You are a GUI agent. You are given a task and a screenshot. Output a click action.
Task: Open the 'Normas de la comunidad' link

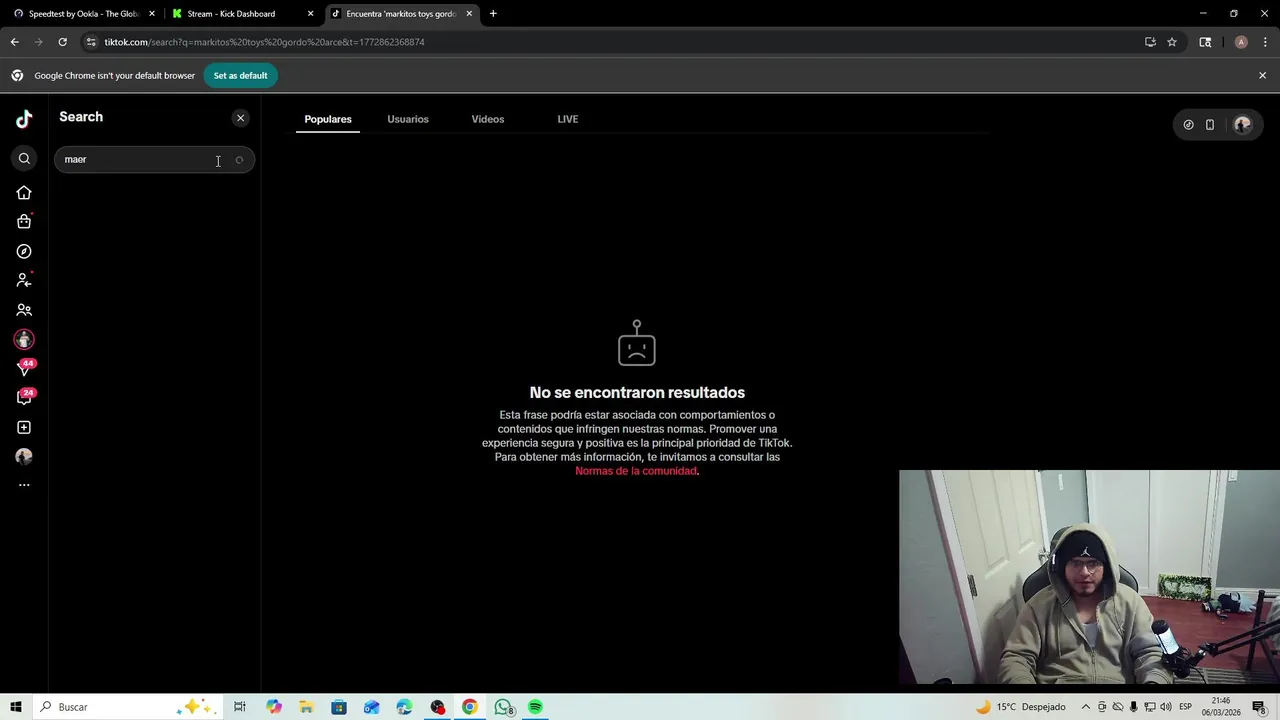(636, 471)
